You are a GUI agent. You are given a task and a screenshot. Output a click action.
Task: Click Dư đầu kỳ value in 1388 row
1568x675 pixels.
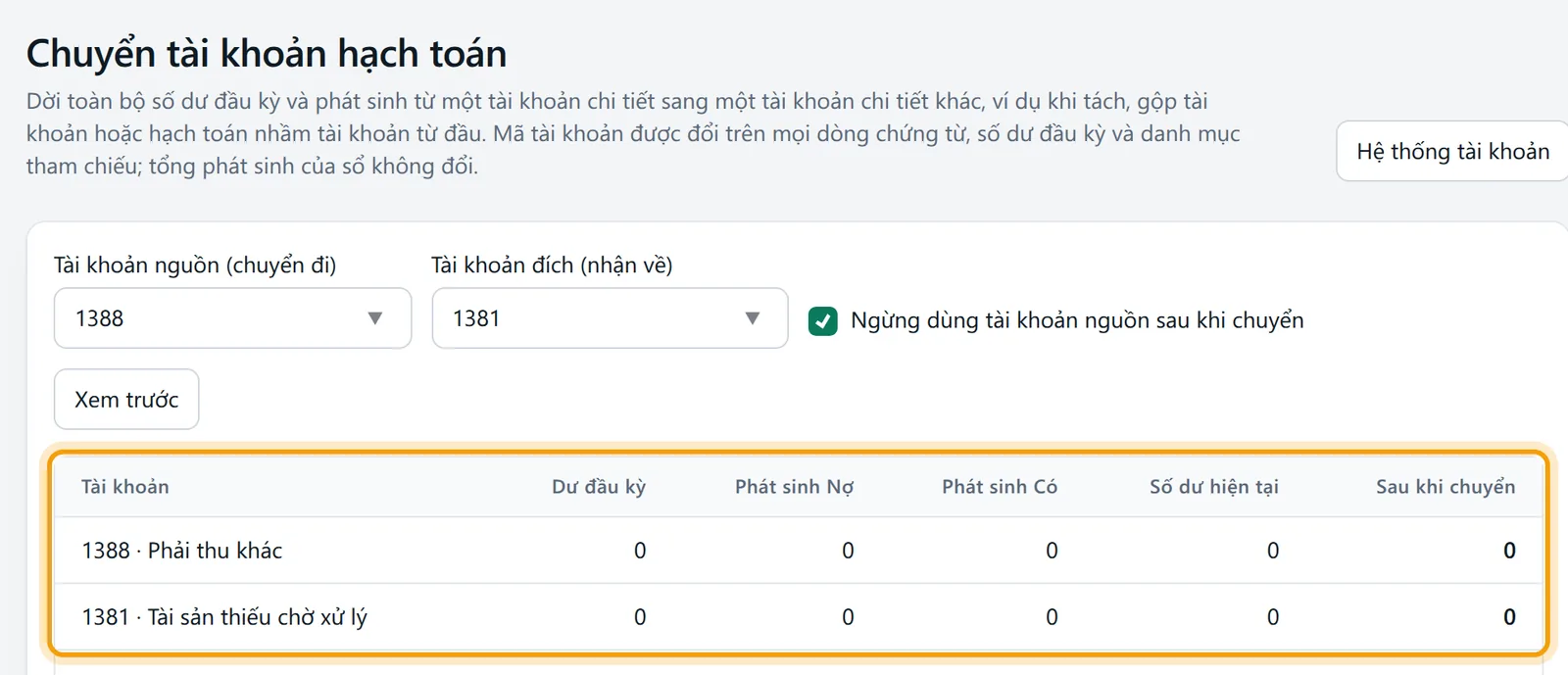(640, 551)
